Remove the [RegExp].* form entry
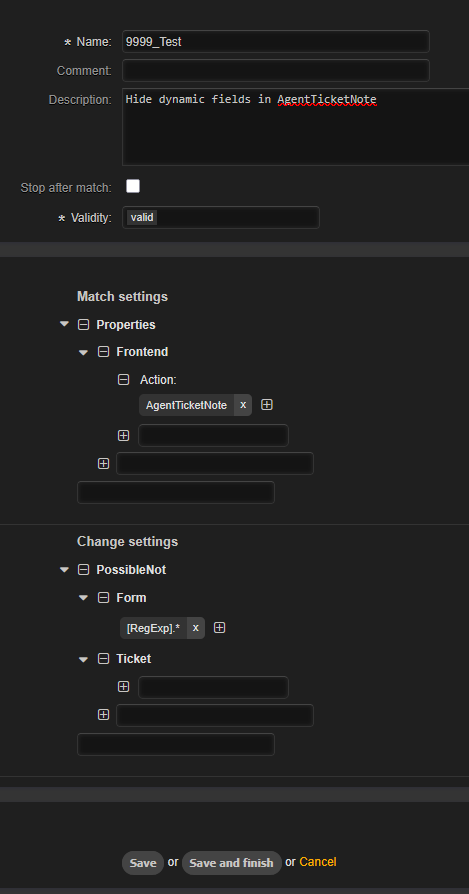469x894 pixels. click(x=195, y=628)
